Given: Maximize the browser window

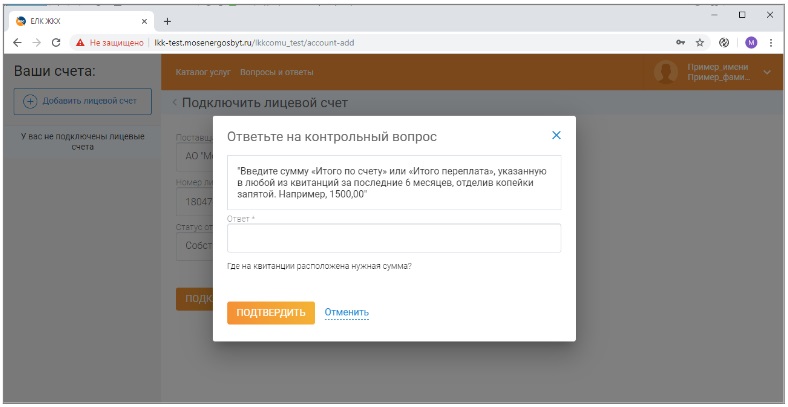Looking at the screenshot, I should tap(742, 15).
